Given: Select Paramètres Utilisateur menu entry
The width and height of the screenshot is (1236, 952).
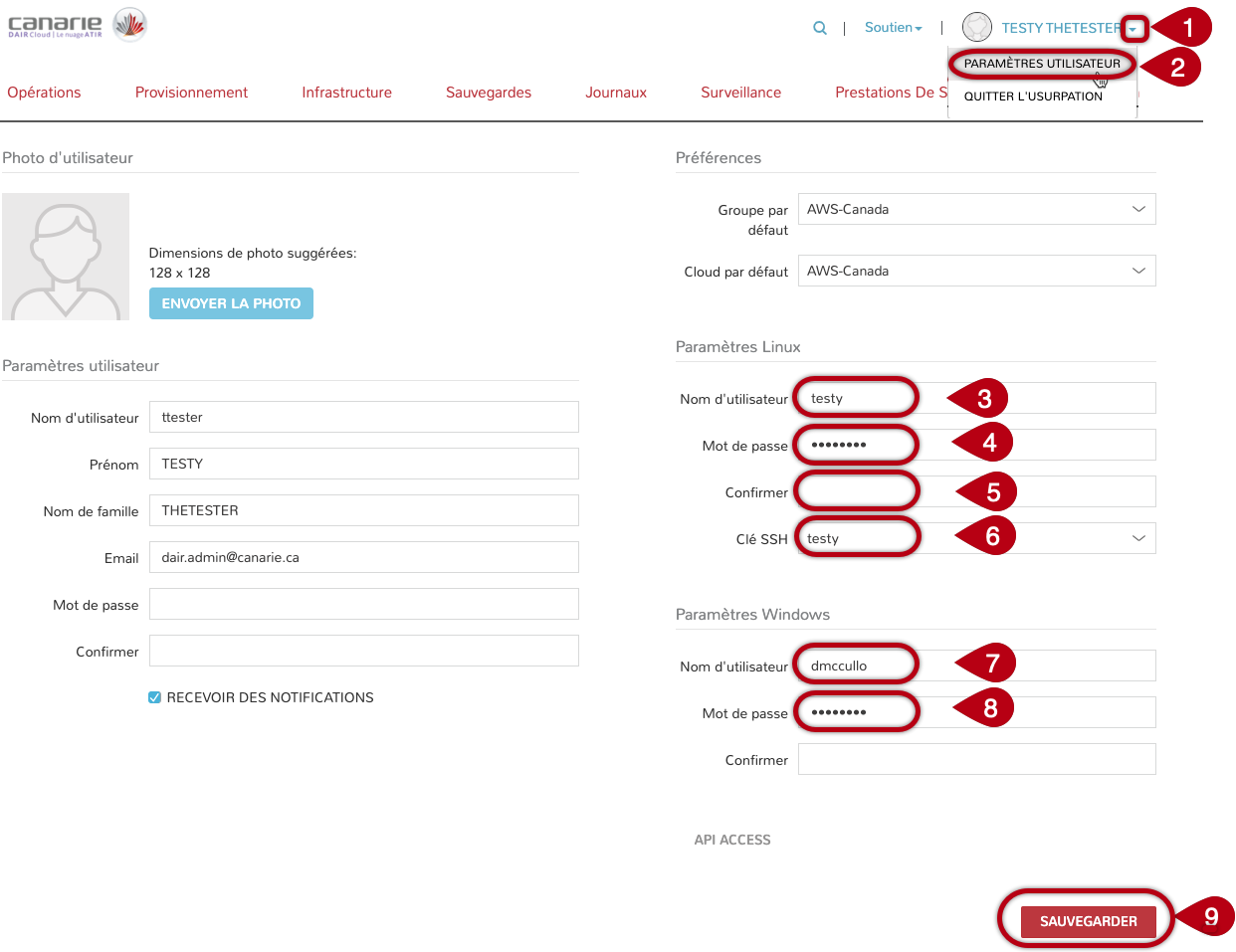Looking at the screenshot, I should click(1041, 64).
